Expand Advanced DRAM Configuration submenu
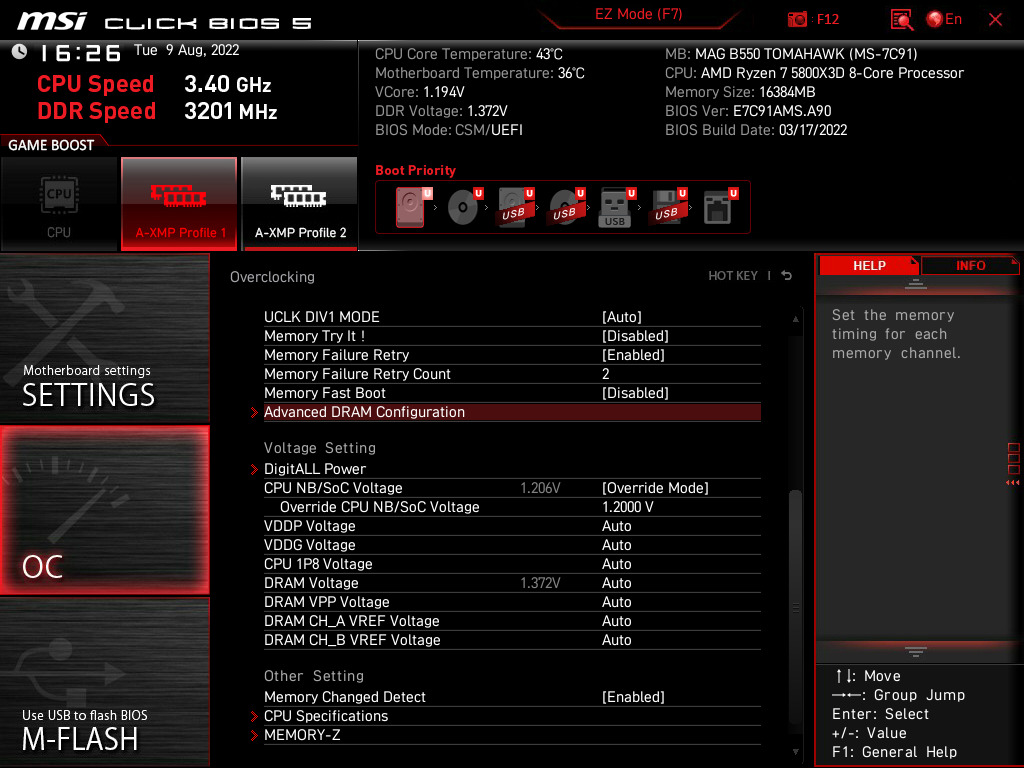This screenshot has height=768, width=1024. pos(364,412)
